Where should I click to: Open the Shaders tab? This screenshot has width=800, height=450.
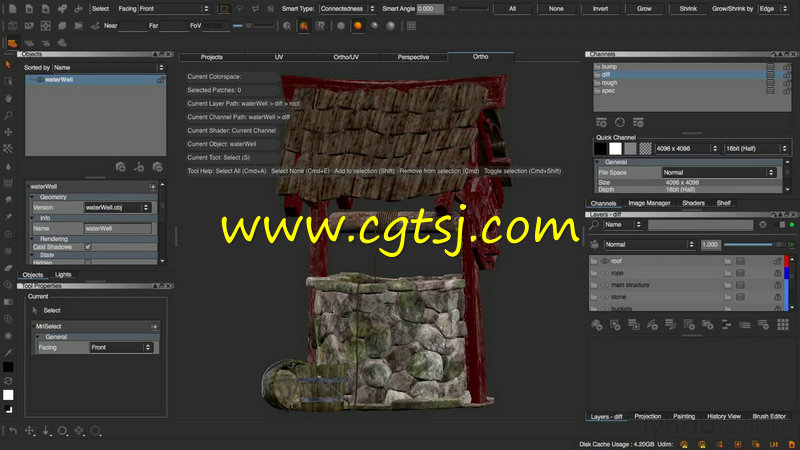click(693, 203)
